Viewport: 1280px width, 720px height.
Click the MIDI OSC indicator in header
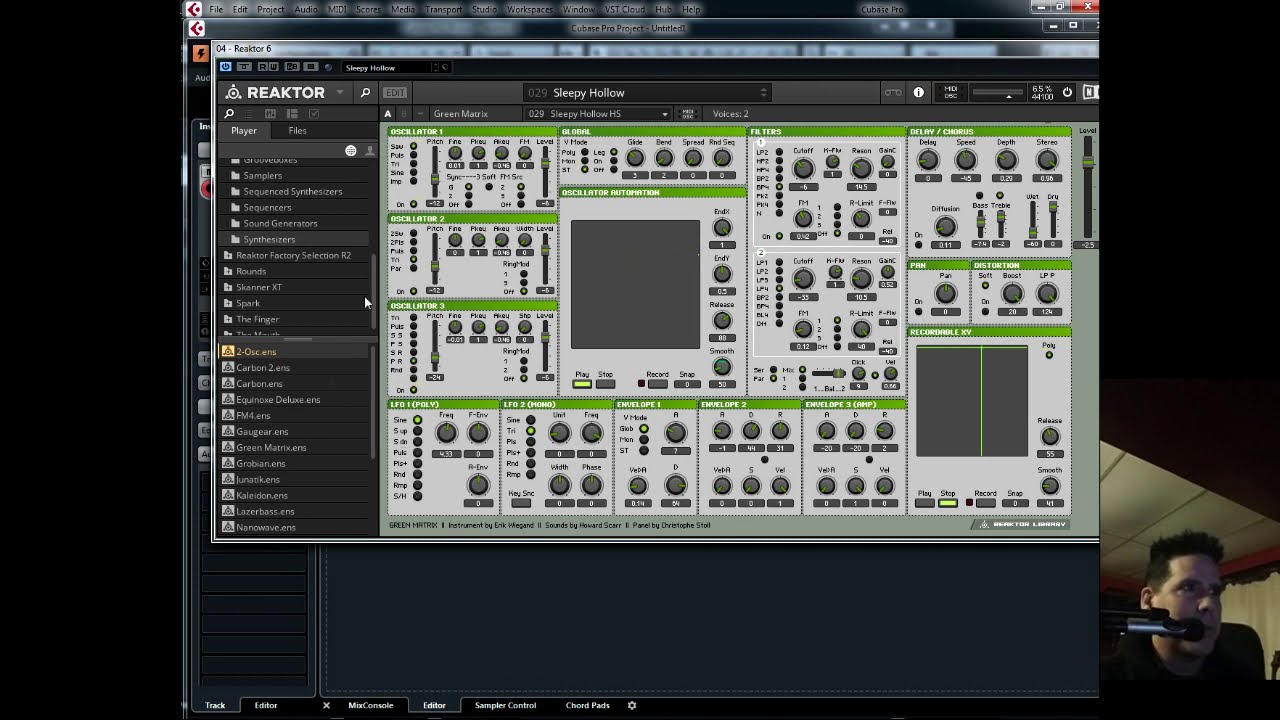pos(950,92)
